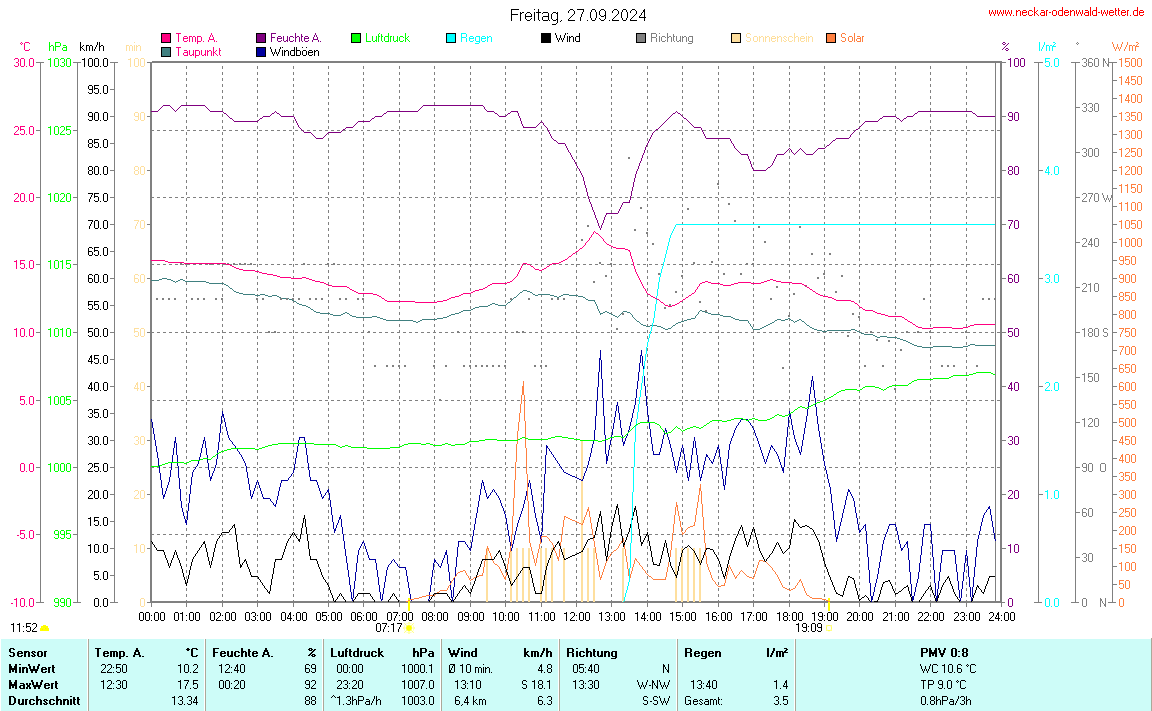This screenshot has height=711, width=1152.
Task: Click the sun icon beside 11:52
Action: point(45,628)
